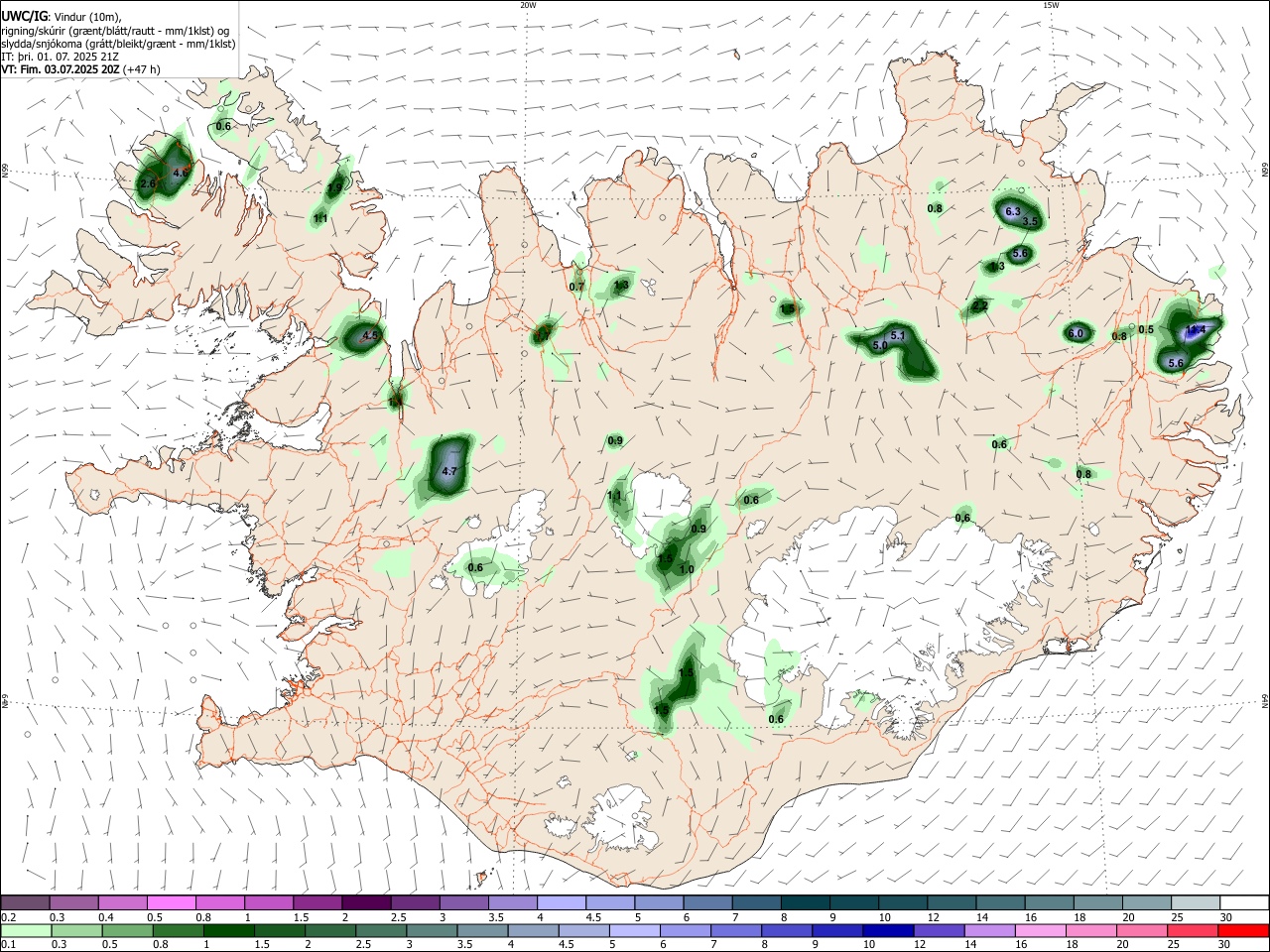Select the 'Vindur (10m)' header text

(x=86, y=17)
